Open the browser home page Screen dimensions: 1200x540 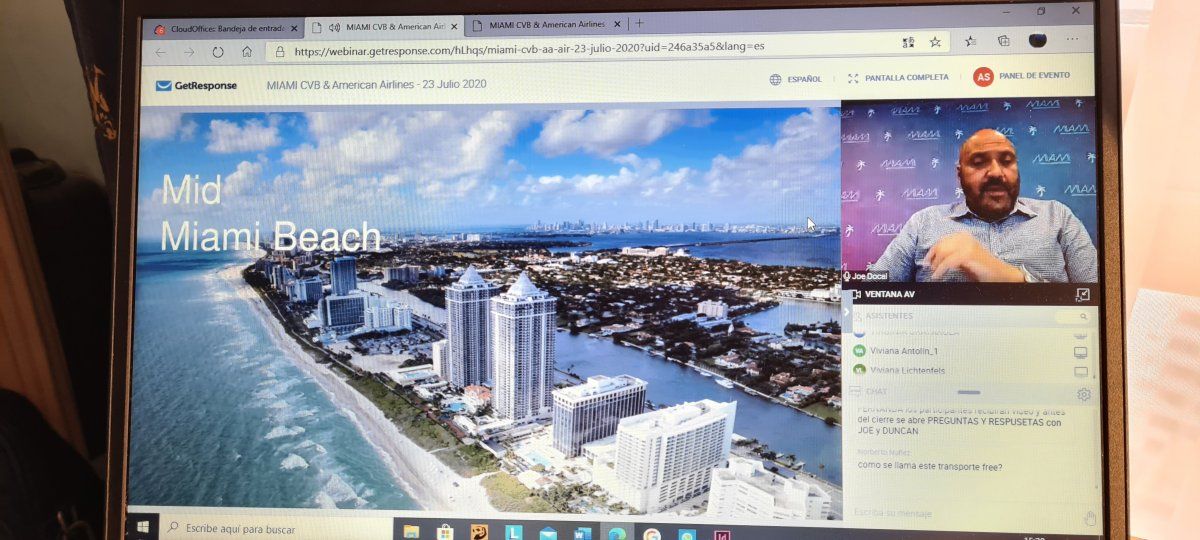(247, 51)
